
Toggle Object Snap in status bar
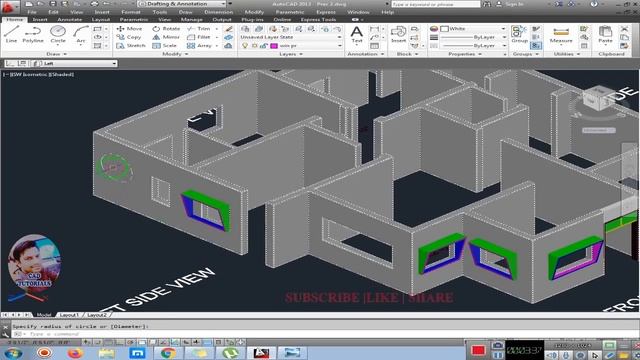click(142, 342)
